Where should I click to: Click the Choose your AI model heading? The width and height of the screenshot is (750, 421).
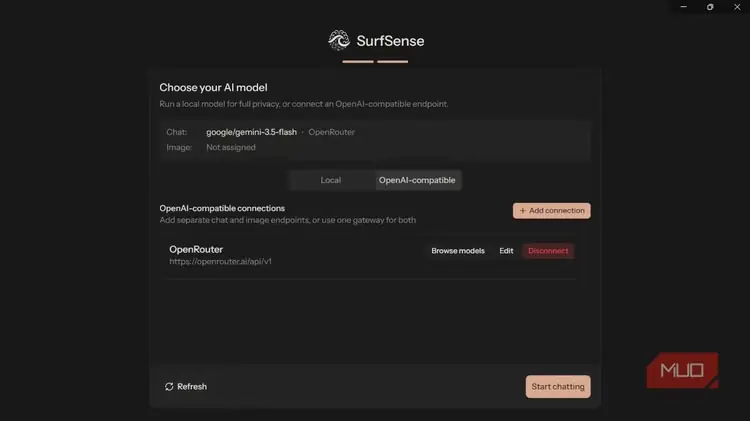point(213,88)
